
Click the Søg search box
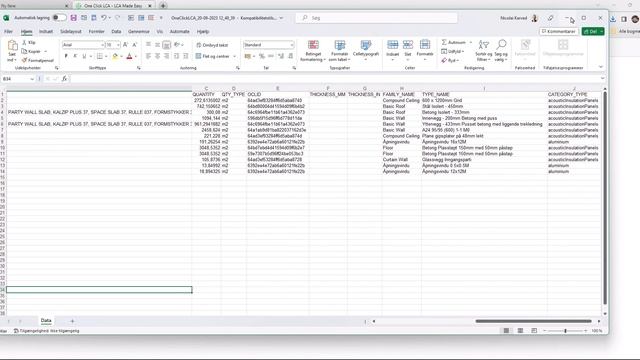tap(376, 18)
